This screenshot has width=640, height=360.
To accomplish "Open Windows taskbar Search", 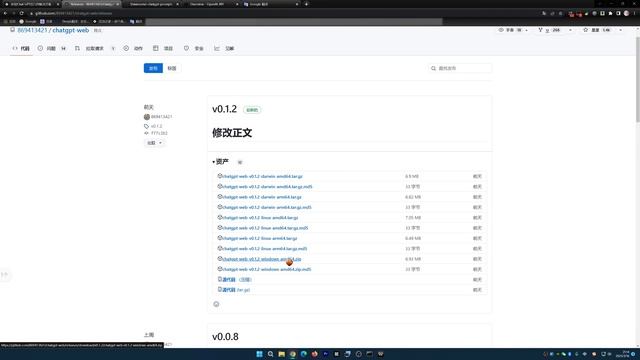I will (270, 354).
